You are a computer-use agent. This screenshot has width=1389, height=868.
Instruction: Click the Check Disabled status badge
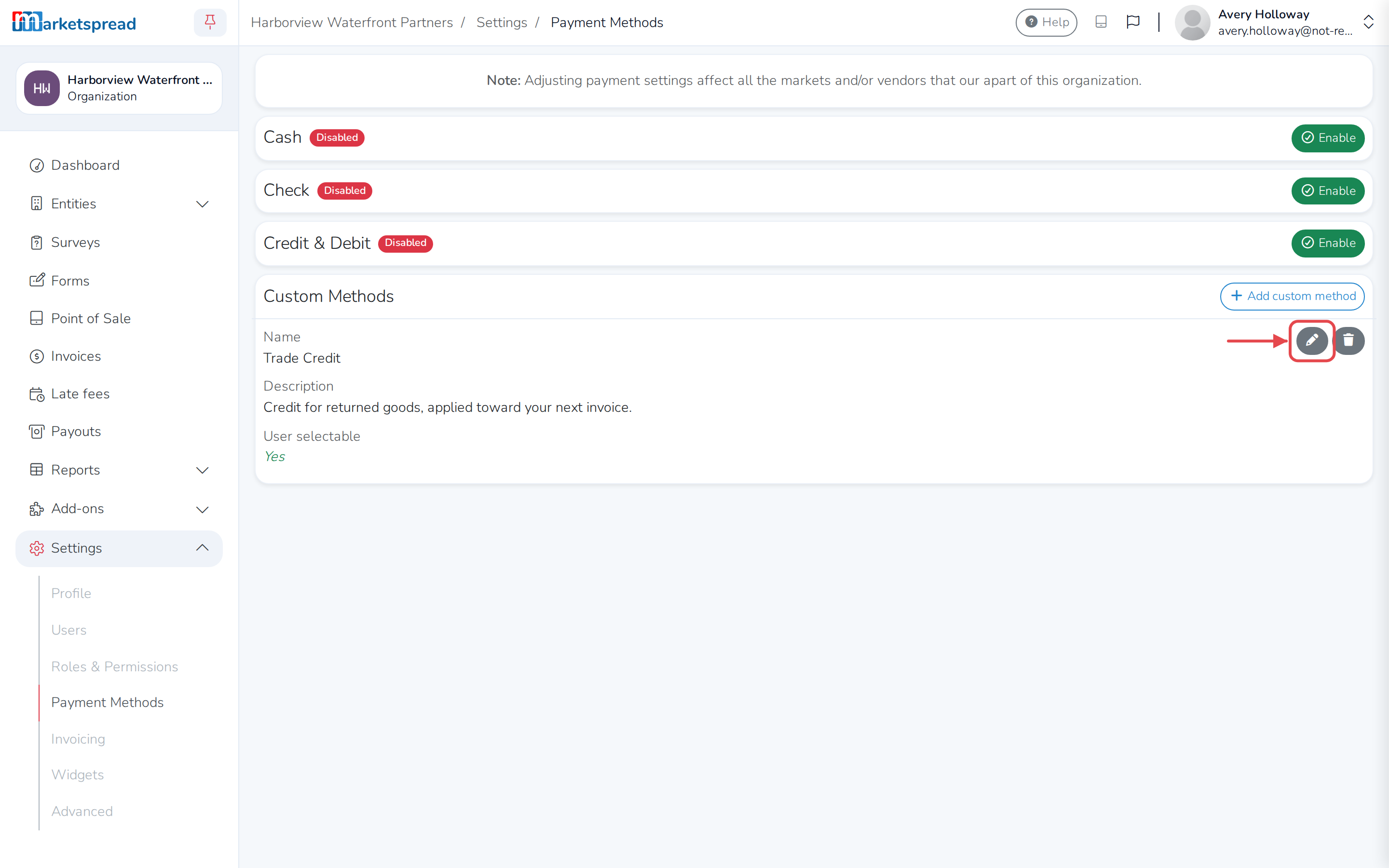(x=344, y=190)
